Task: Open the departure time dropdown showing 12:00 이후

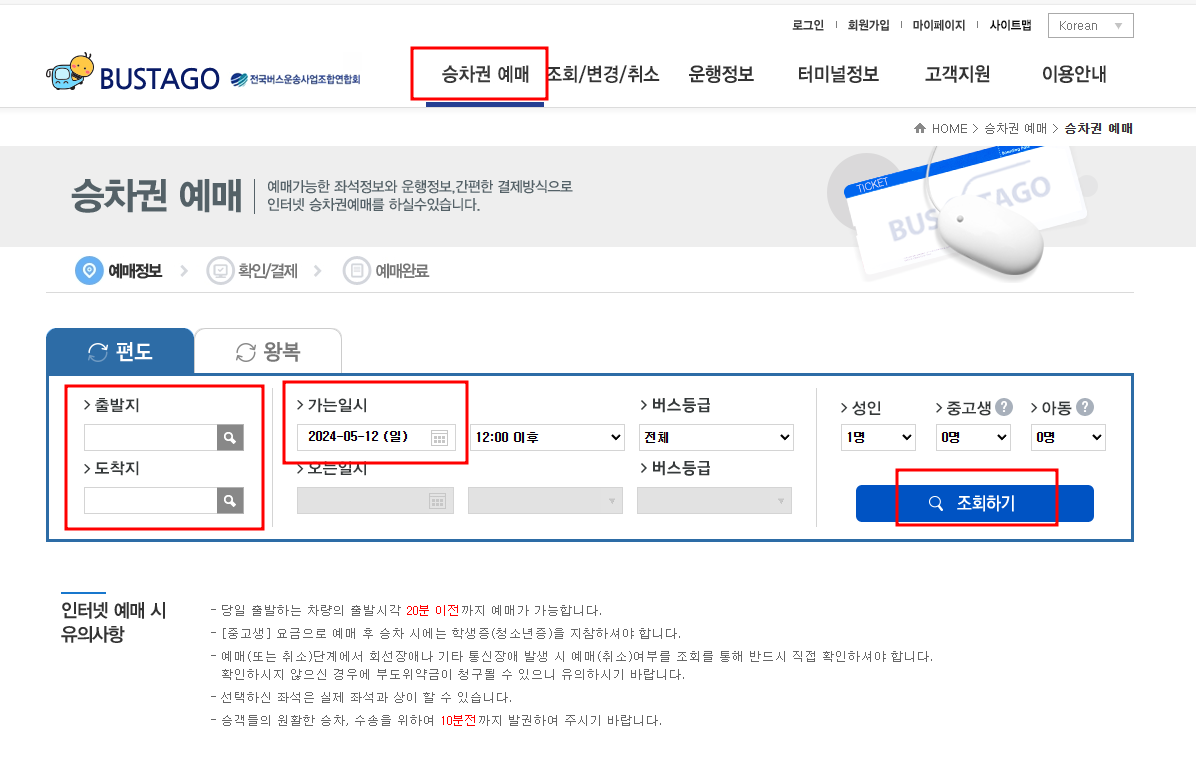Action: [x=546, y=437]
